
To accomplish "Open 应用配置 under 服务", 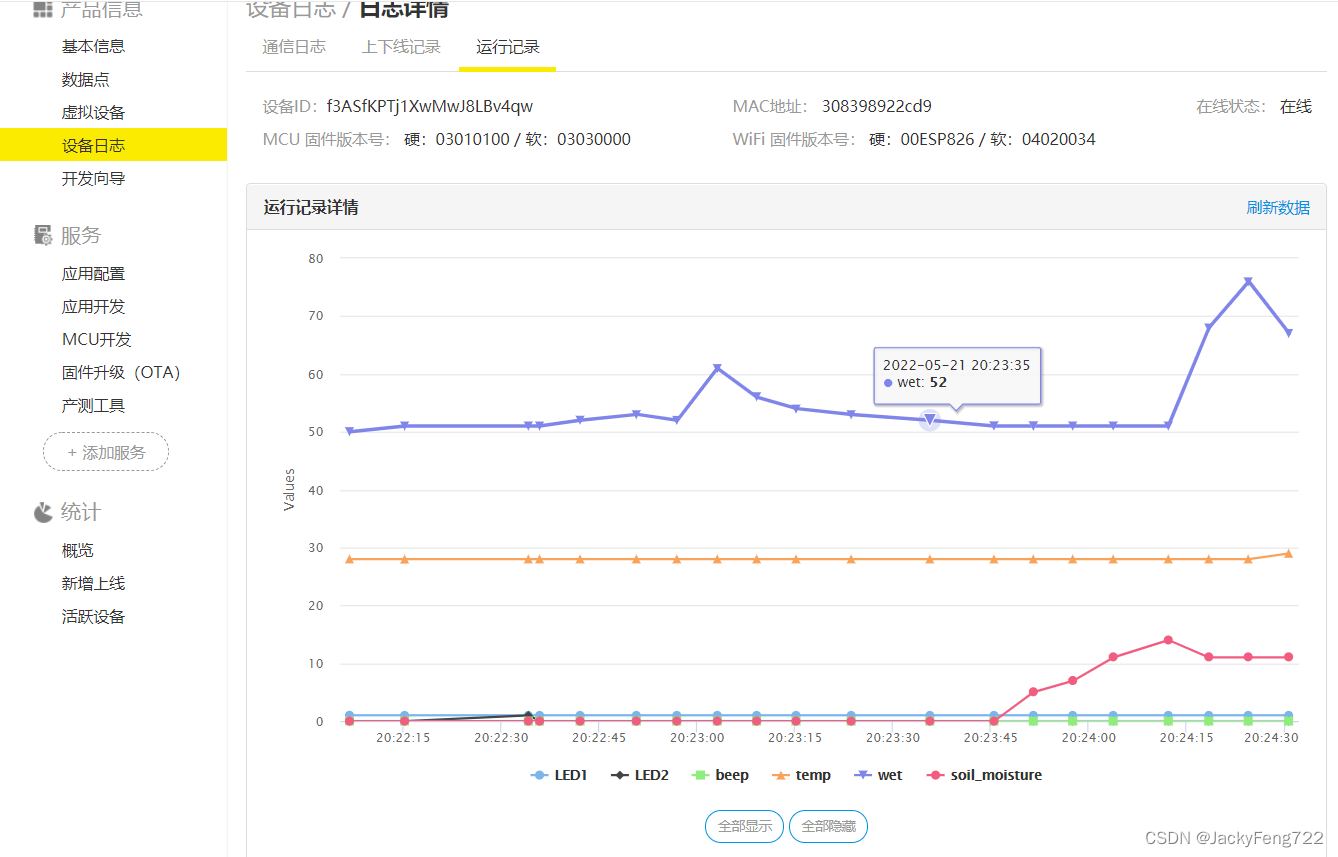I will point(93,273).
